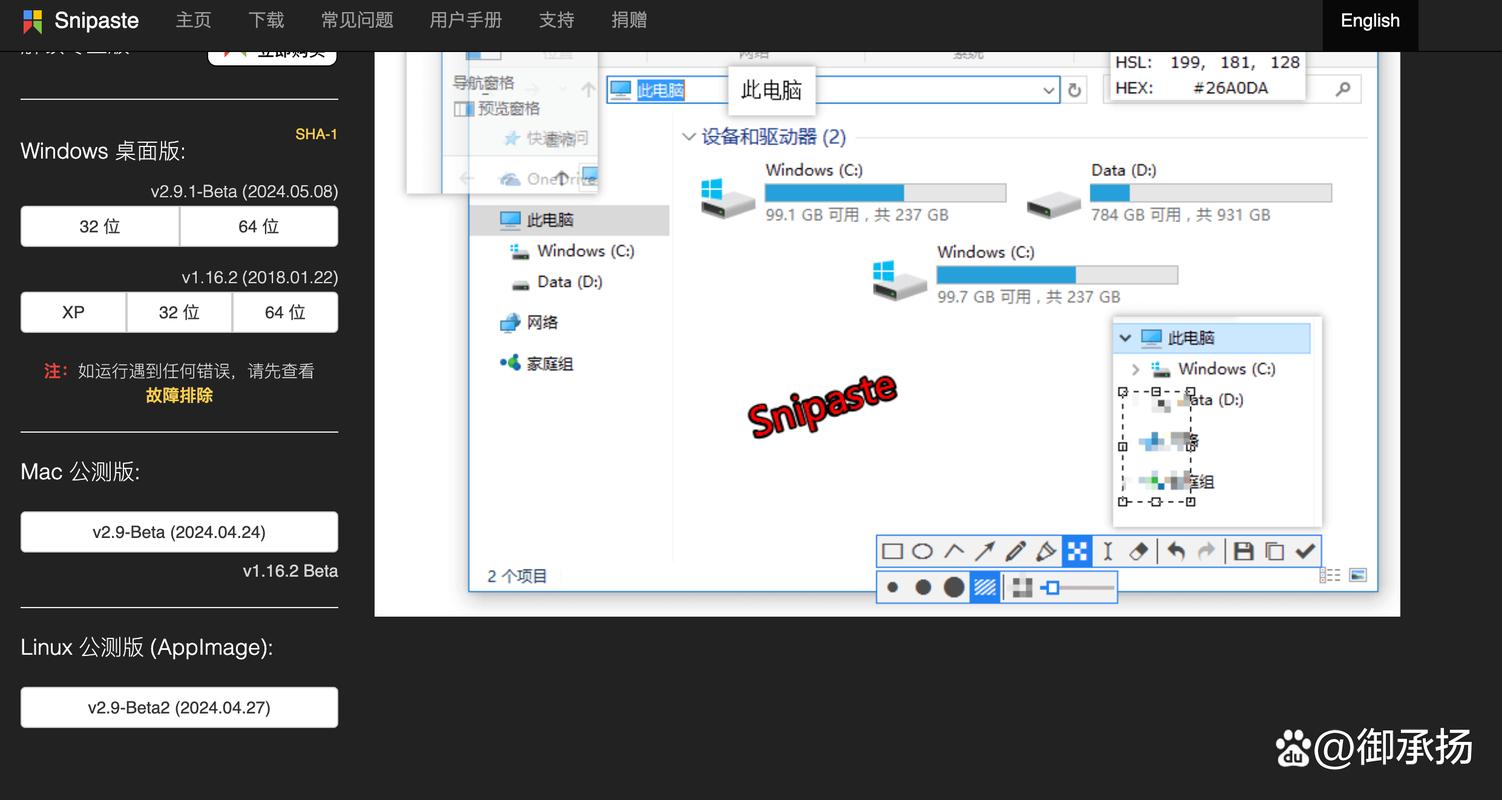The image size is (1502, 800).
Task: Click the Explorer search magnifier icon
Action: (x=1343, y=89)
